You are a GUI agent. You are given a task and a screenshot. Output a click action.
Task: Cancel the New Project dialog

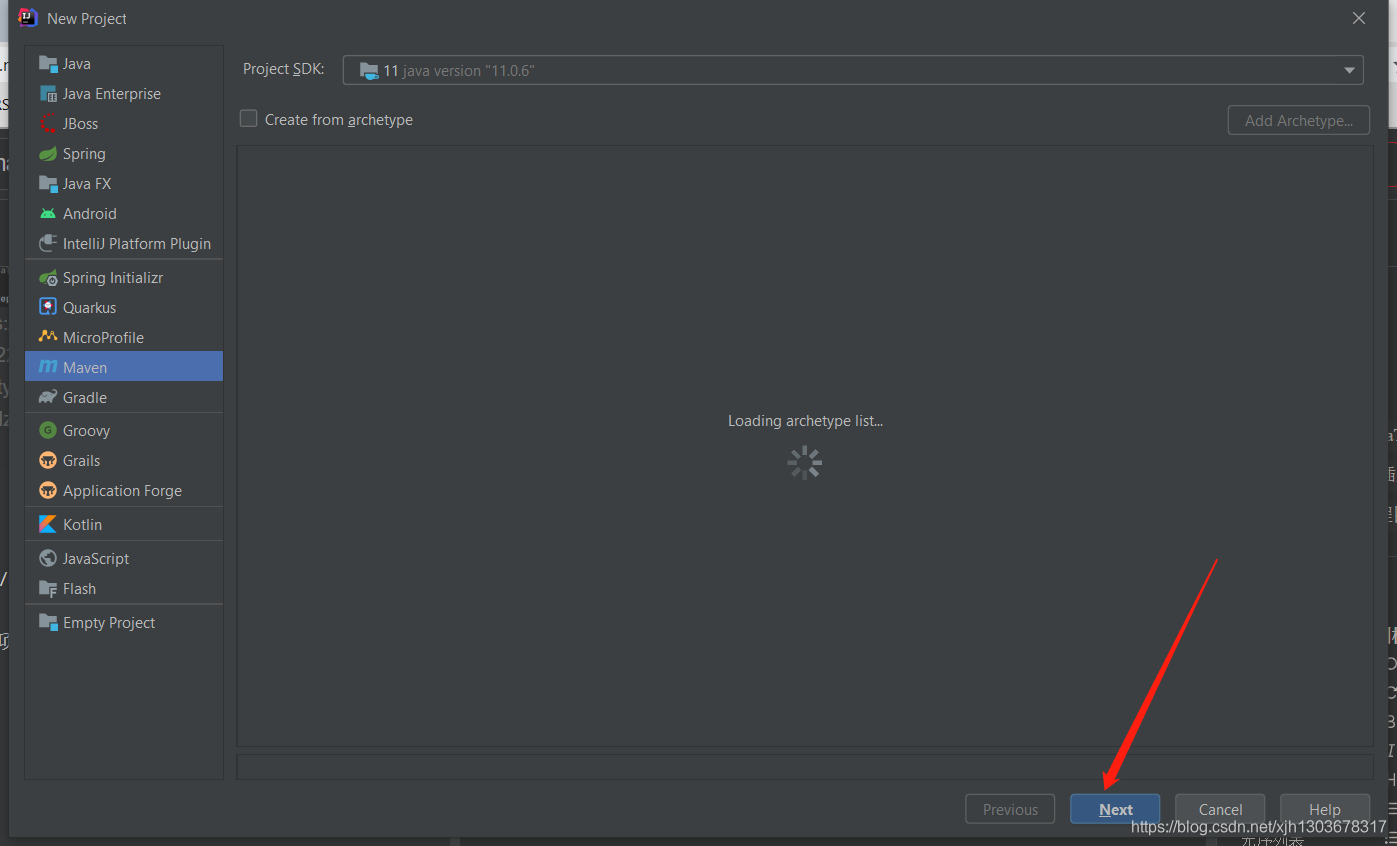[x=1220, y=809]
